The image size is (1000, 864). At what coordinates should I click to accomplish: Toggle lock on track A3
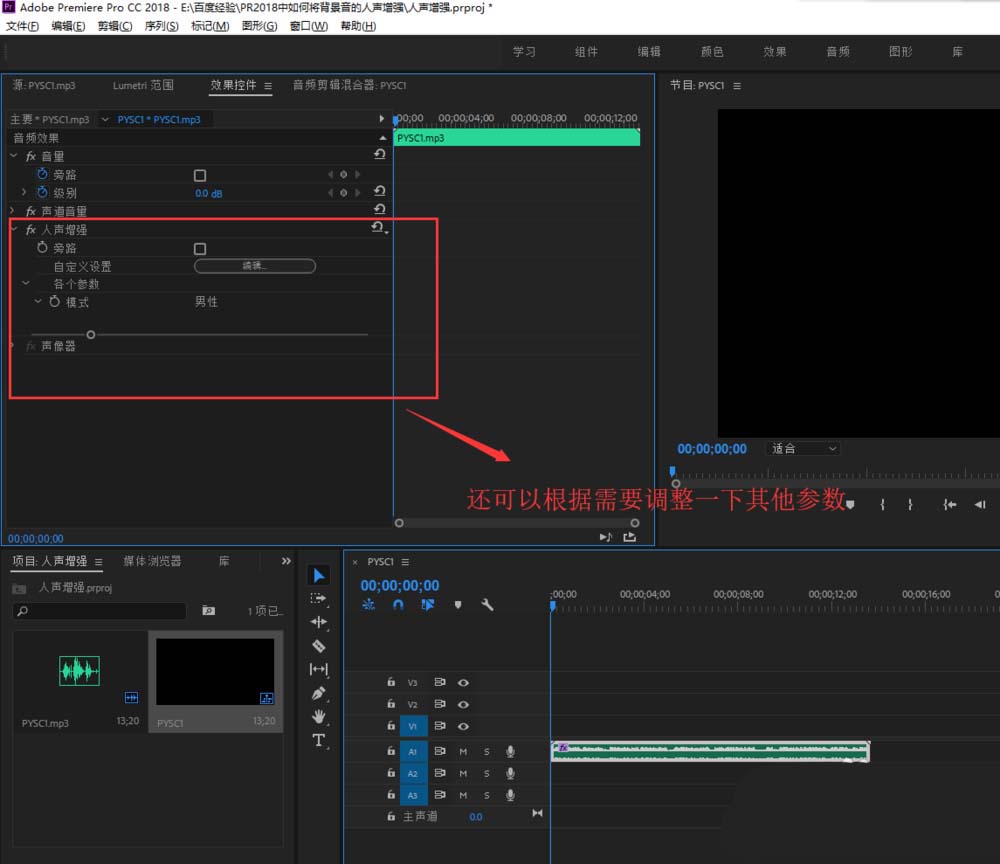[391, 794]
